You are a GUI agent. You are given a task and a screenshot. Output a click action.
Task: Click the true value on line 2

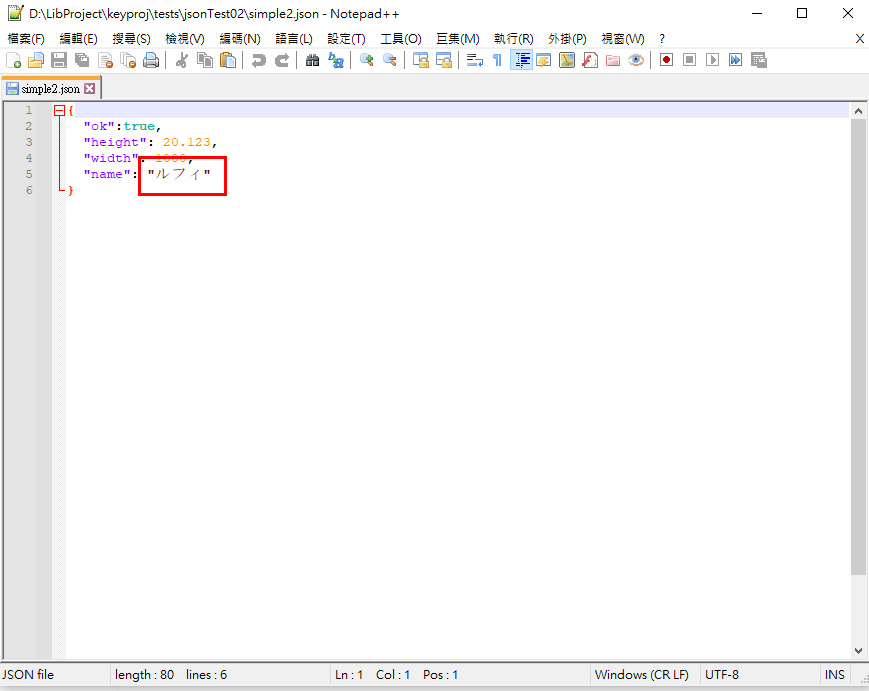pyautogui.click(x=139, y=126)
